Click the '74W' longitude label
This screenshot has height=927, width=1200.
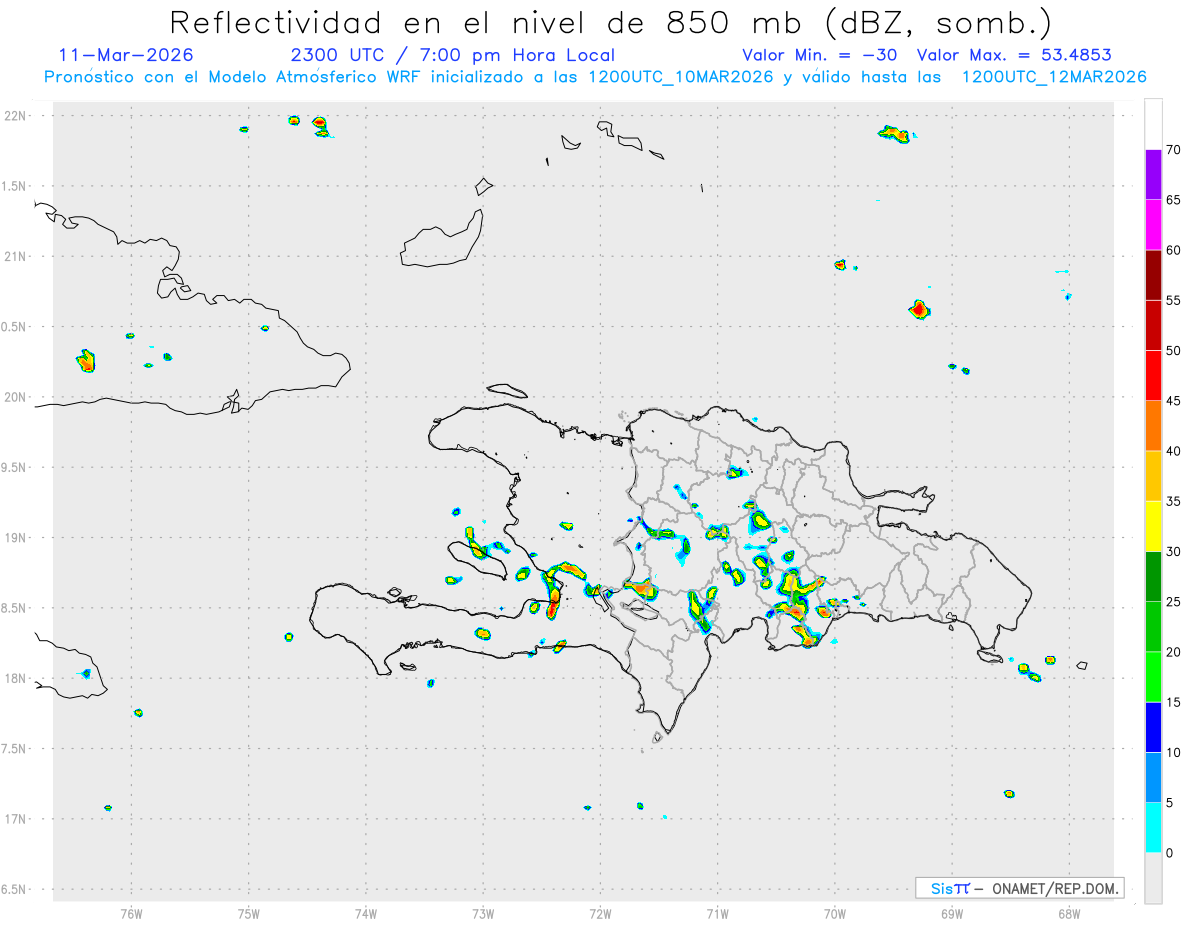coord(365,914)
